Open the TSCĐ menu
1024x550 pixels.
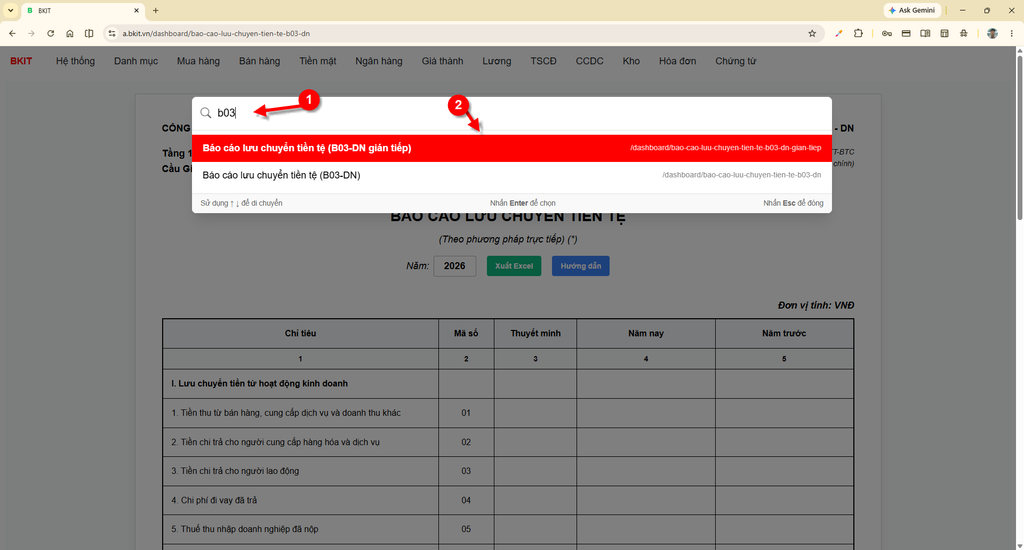click(x=543, y=61)
